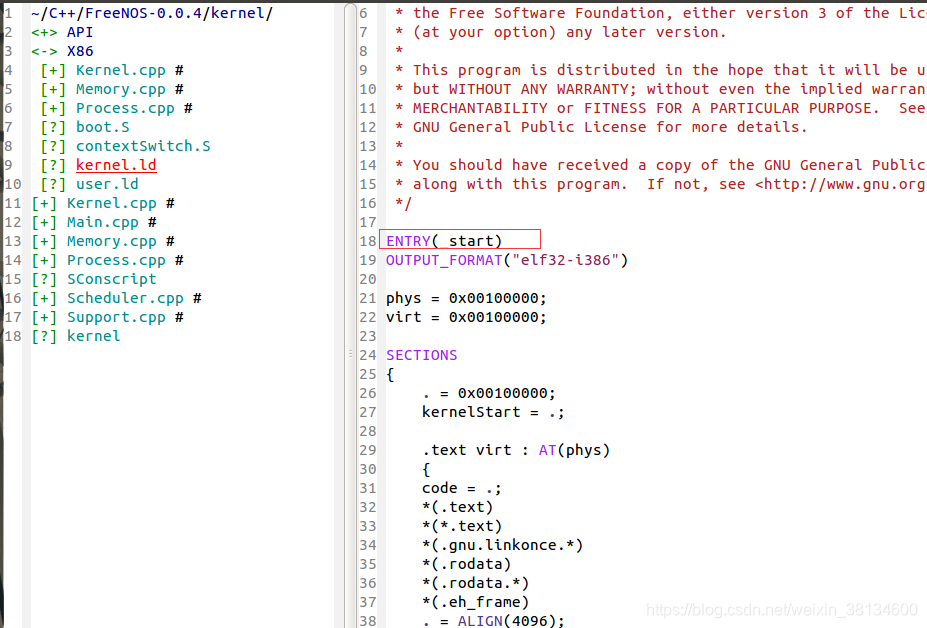The height and width of the screenshot is (628, 927).
Task: Click line number 24 in editor gutter
Action: tap(368, 355)
